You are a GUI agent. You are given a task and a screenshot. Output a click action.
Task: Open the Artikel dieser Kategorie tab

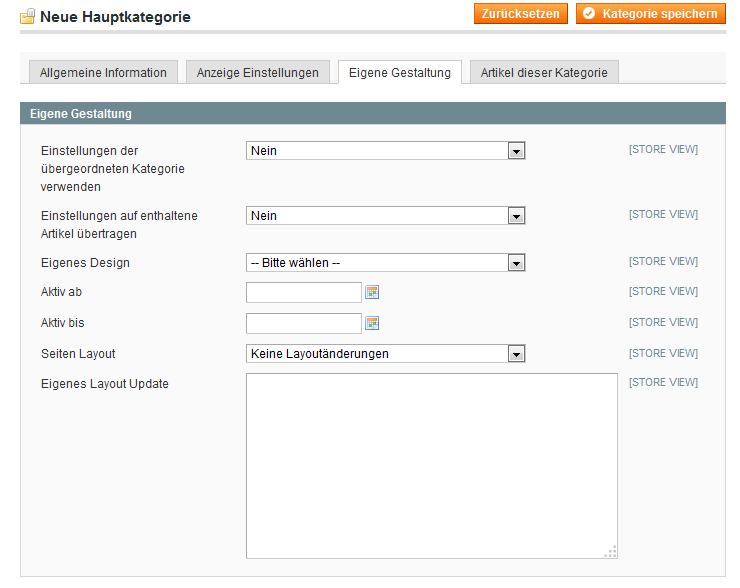click(544, 72)
